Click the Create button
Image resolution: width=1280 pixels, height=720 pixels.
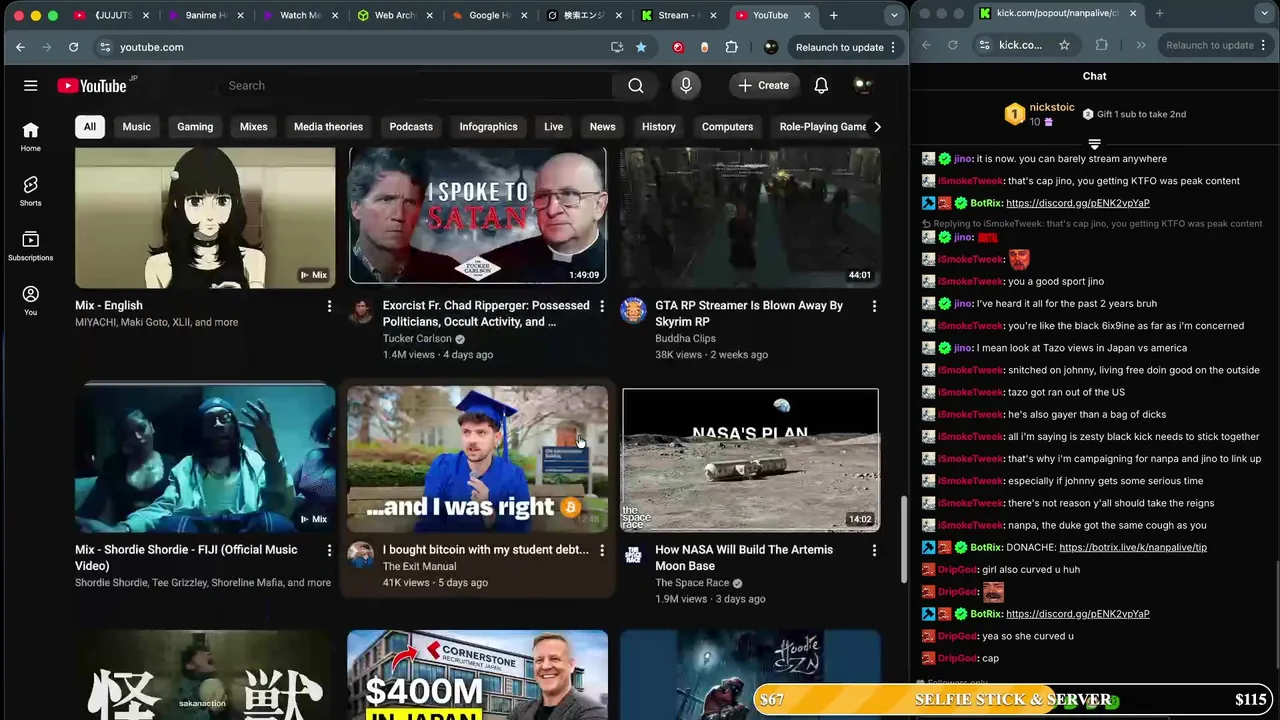pyautogui.click(x=764, y=86)
